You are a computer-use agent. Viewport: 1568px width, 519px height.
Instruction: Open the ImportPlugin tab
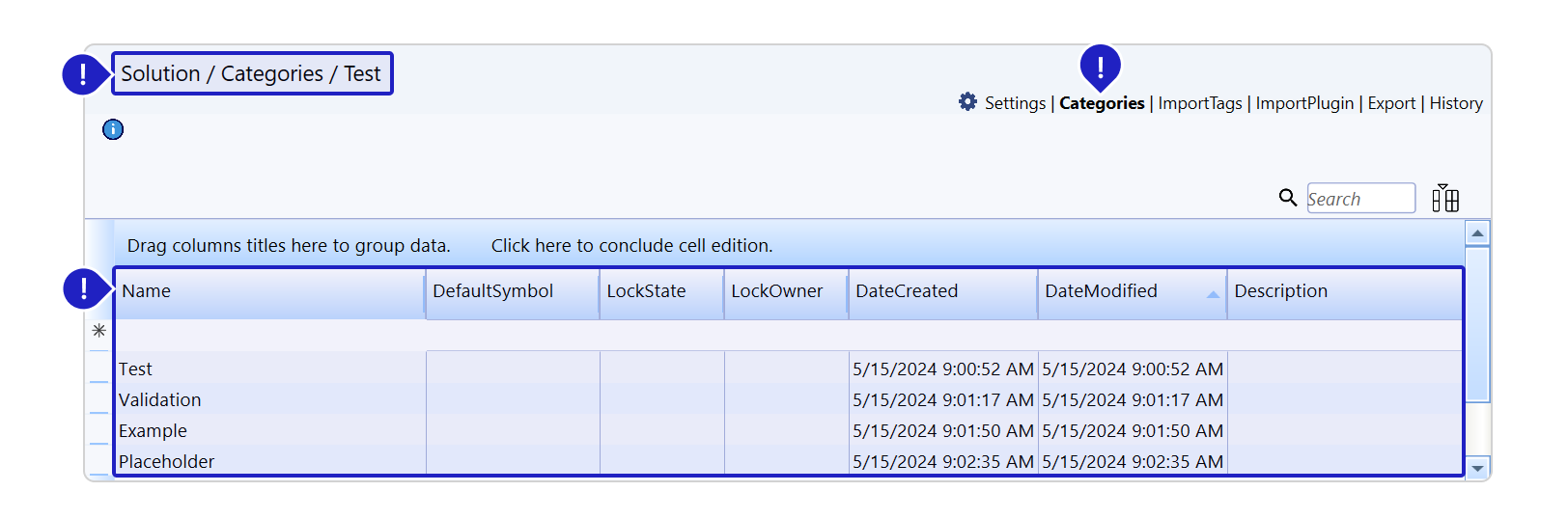coord(1304,103)
